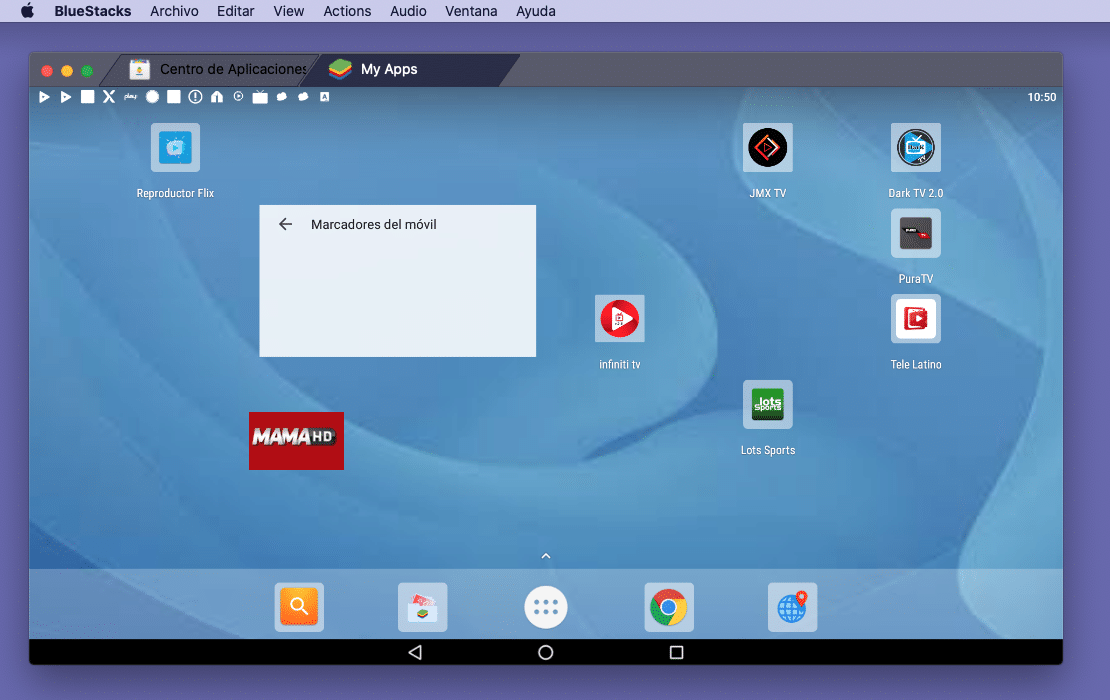Open the Actions menu in the menu bar
The image size is (1110, 700).
click(347, 11)
